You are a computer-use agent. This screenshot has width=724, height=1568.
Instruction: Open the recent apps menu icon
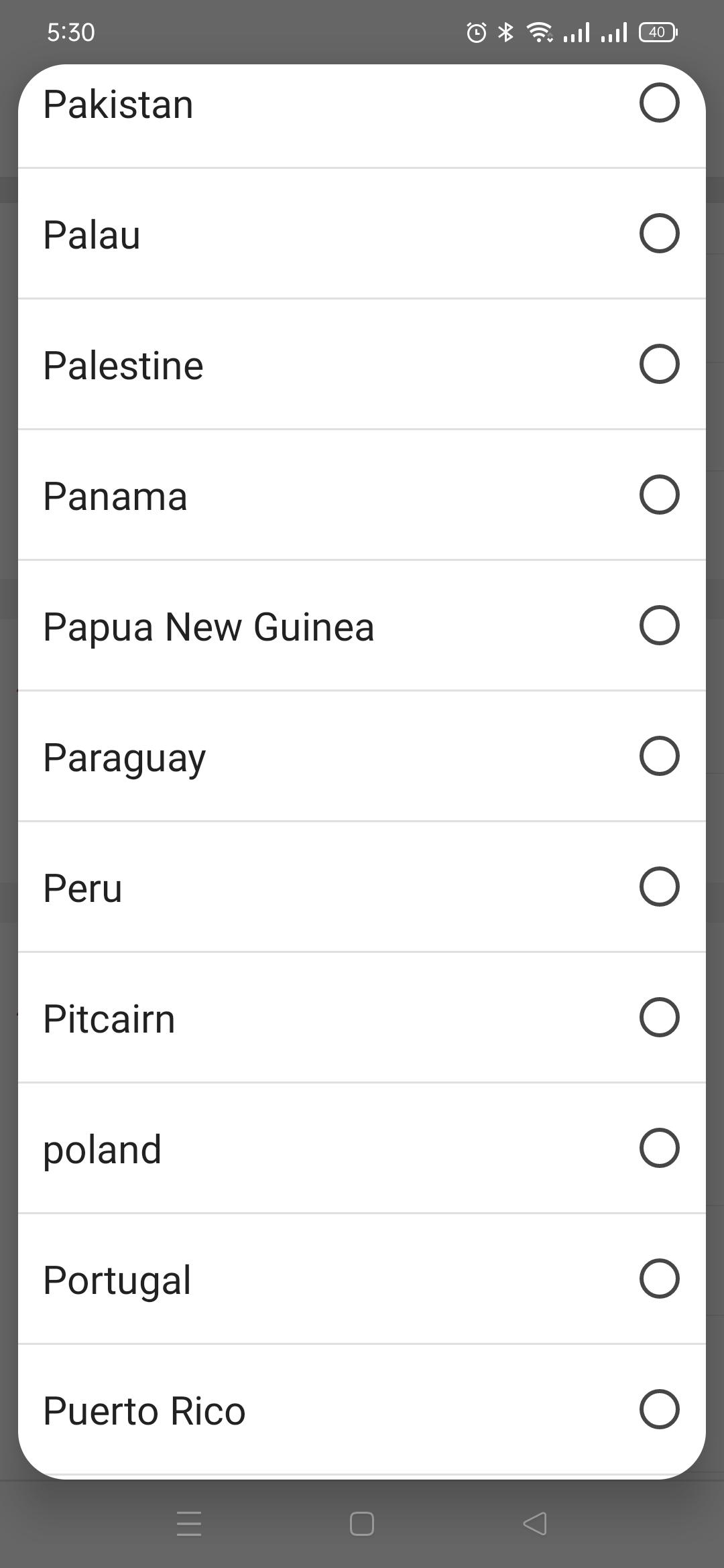(x=189, y=1524)
